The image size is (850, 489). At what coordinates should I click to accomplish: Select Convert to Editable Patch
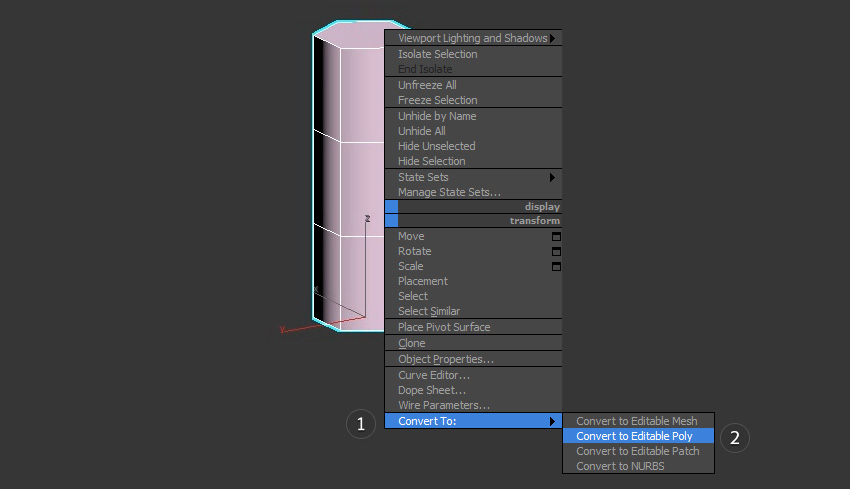637,451
